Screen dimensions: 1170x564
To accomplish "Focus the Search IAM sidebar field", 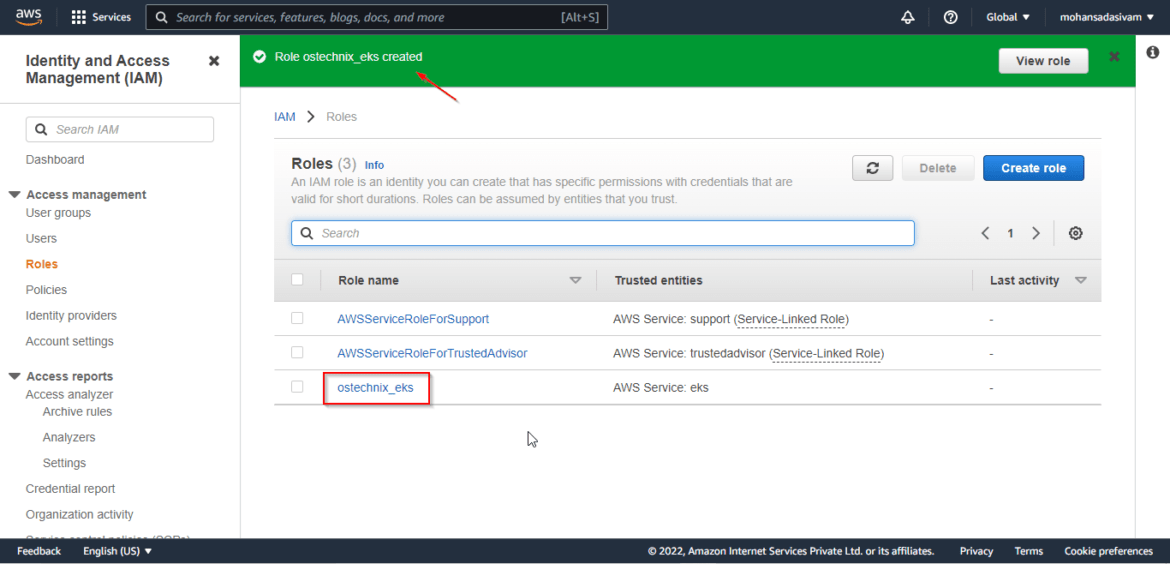I will pyautogui.click(x=119, y=130).
